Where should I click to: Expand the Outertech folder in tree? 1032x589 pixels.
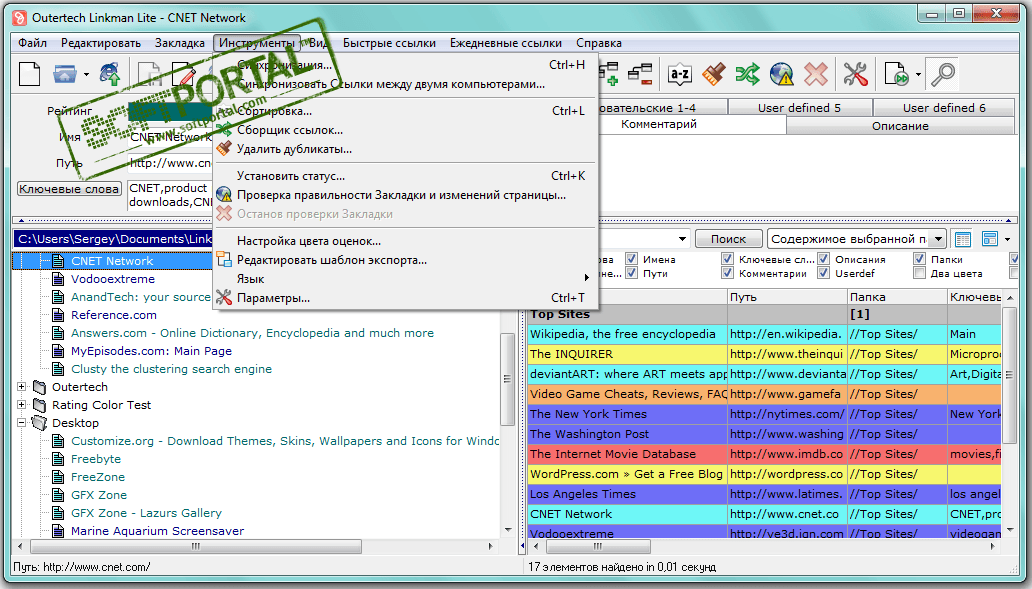pos(22,387)
